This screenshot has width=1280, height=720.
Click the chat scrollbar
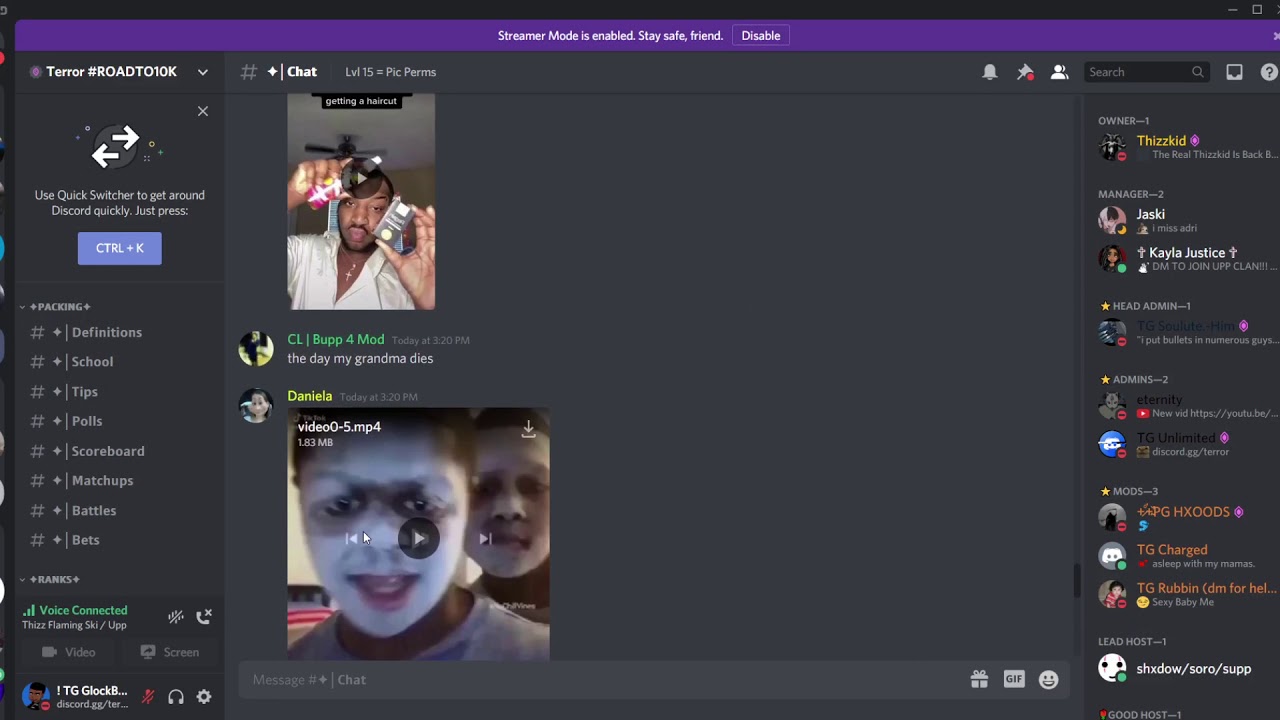point(1076,581)
